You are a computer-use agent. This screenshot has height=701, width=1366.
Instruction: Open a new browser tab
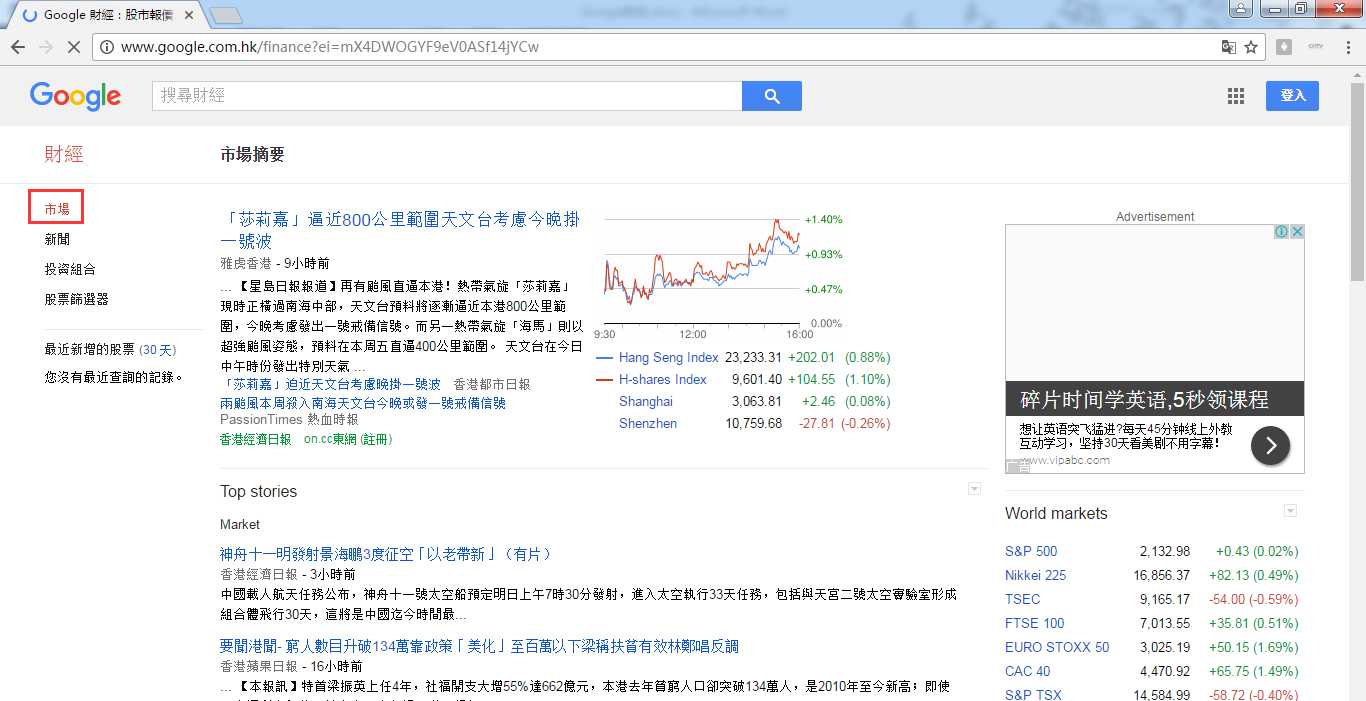click(227, 15)
